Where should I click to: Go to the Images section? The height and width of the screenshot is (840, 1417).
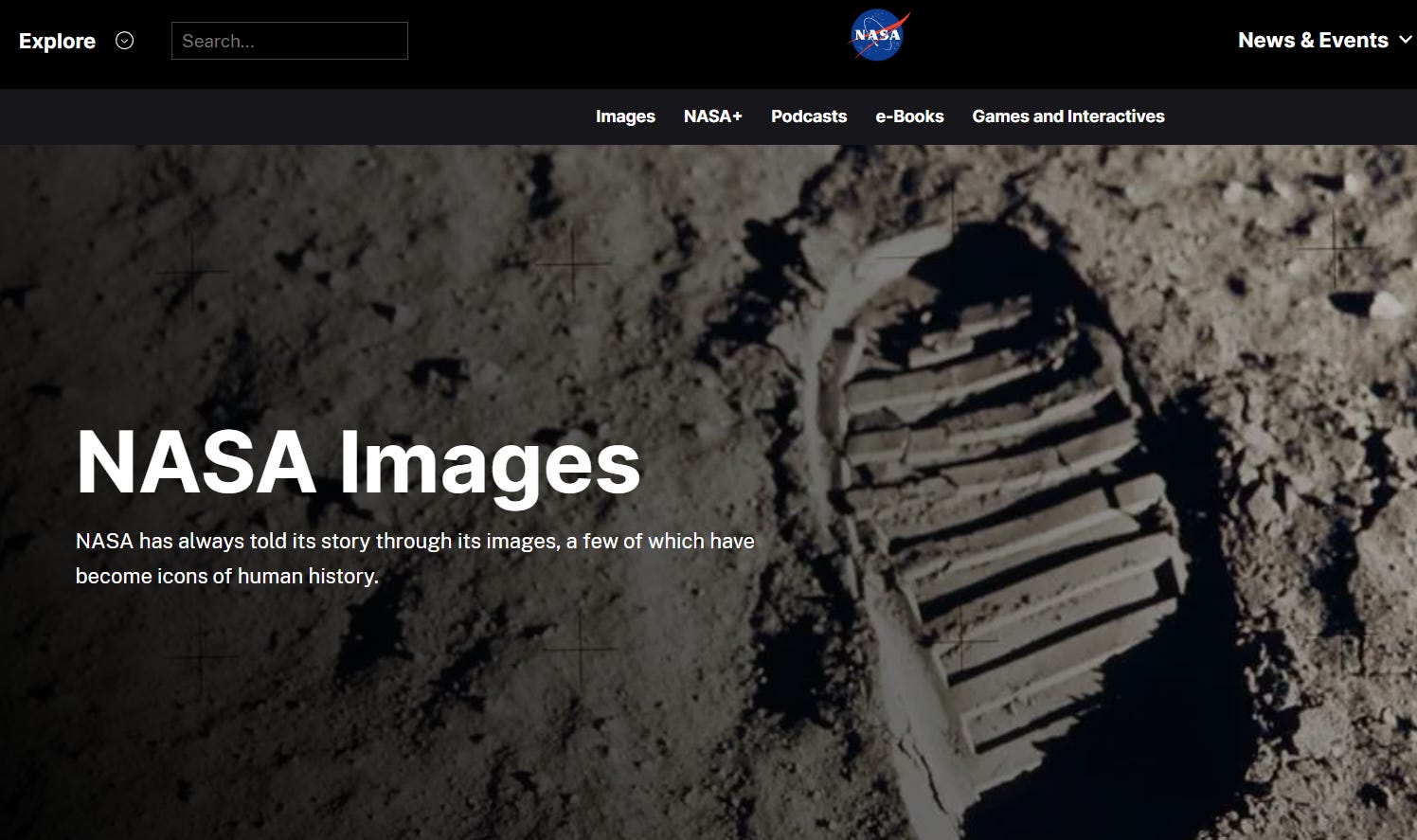[625, 116]
